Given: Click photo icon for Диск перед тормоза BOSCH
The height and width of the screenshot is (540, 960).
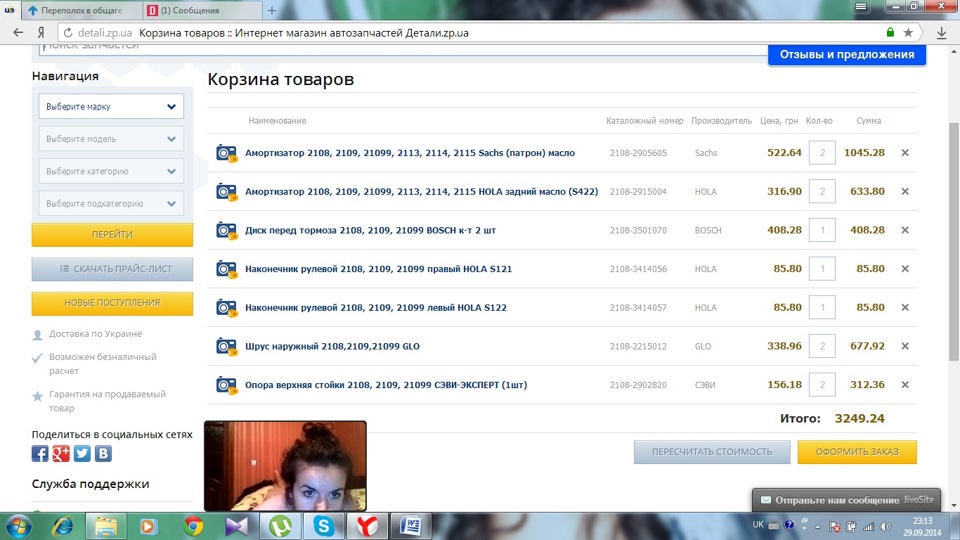Looking at the screenshot, I should 226,230.
